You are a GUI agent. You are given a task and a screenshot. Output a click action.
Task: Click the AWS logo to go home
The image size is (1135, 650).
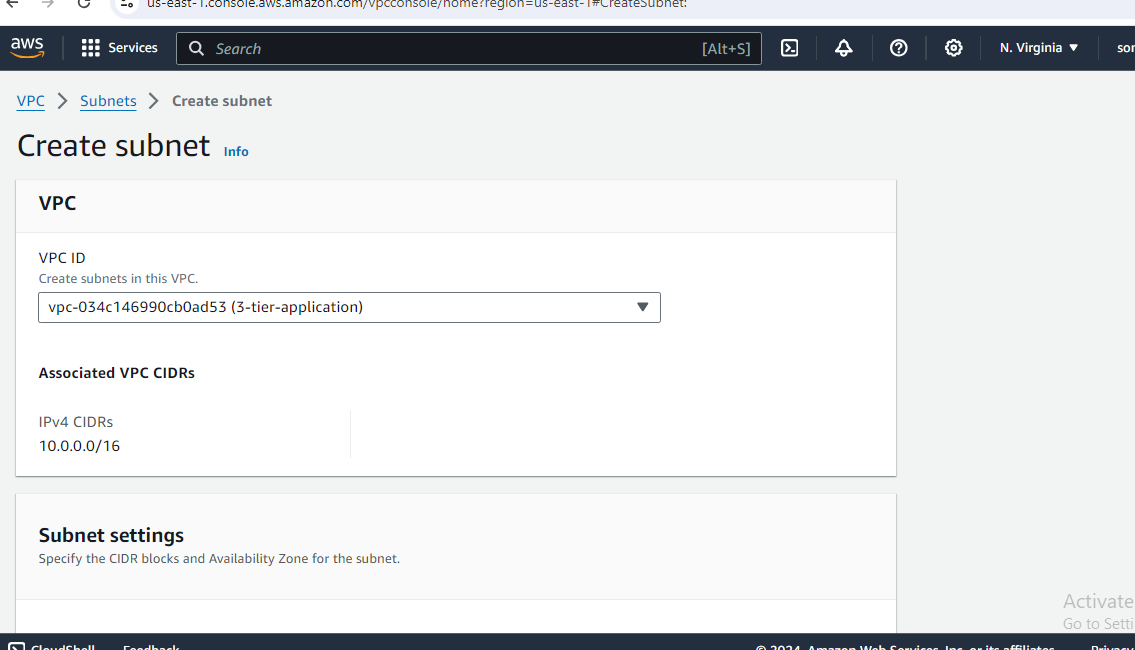27,46
